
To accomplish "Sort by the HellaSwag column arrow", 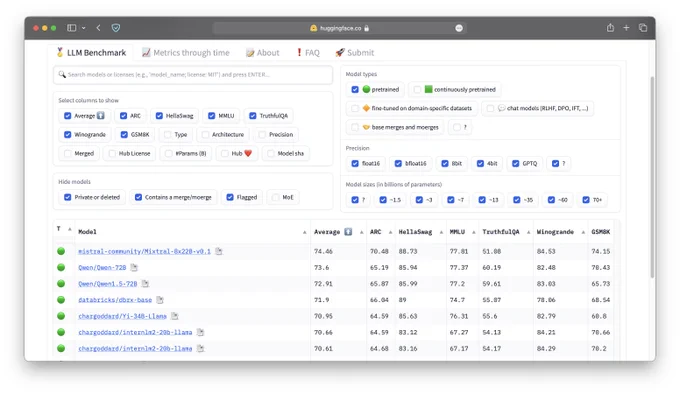I will [x=441, y=232].
